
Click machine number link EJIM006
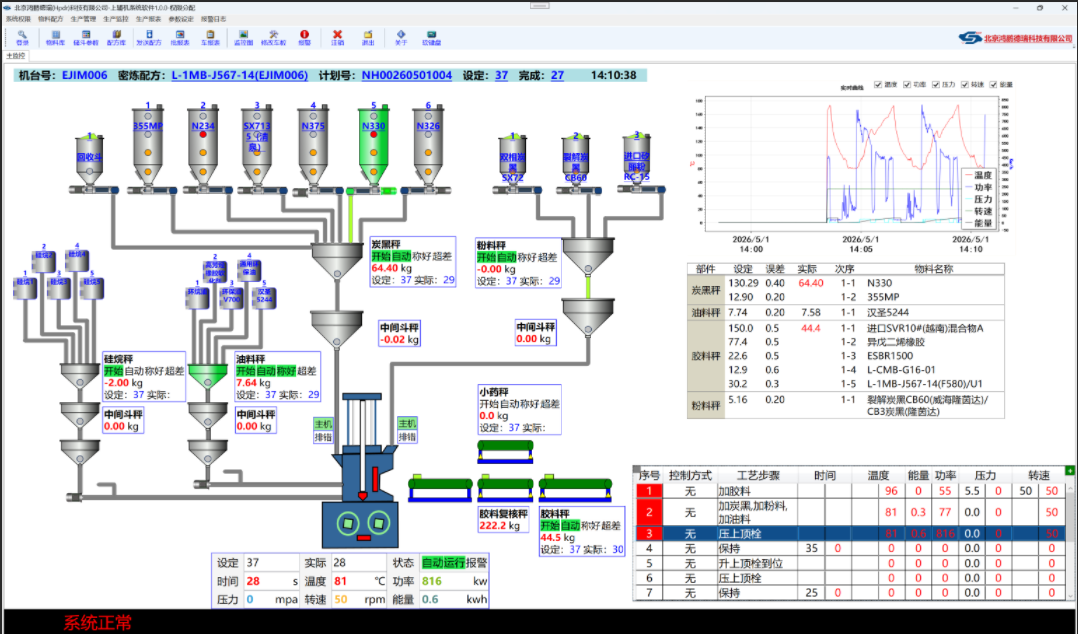(85, 76)
